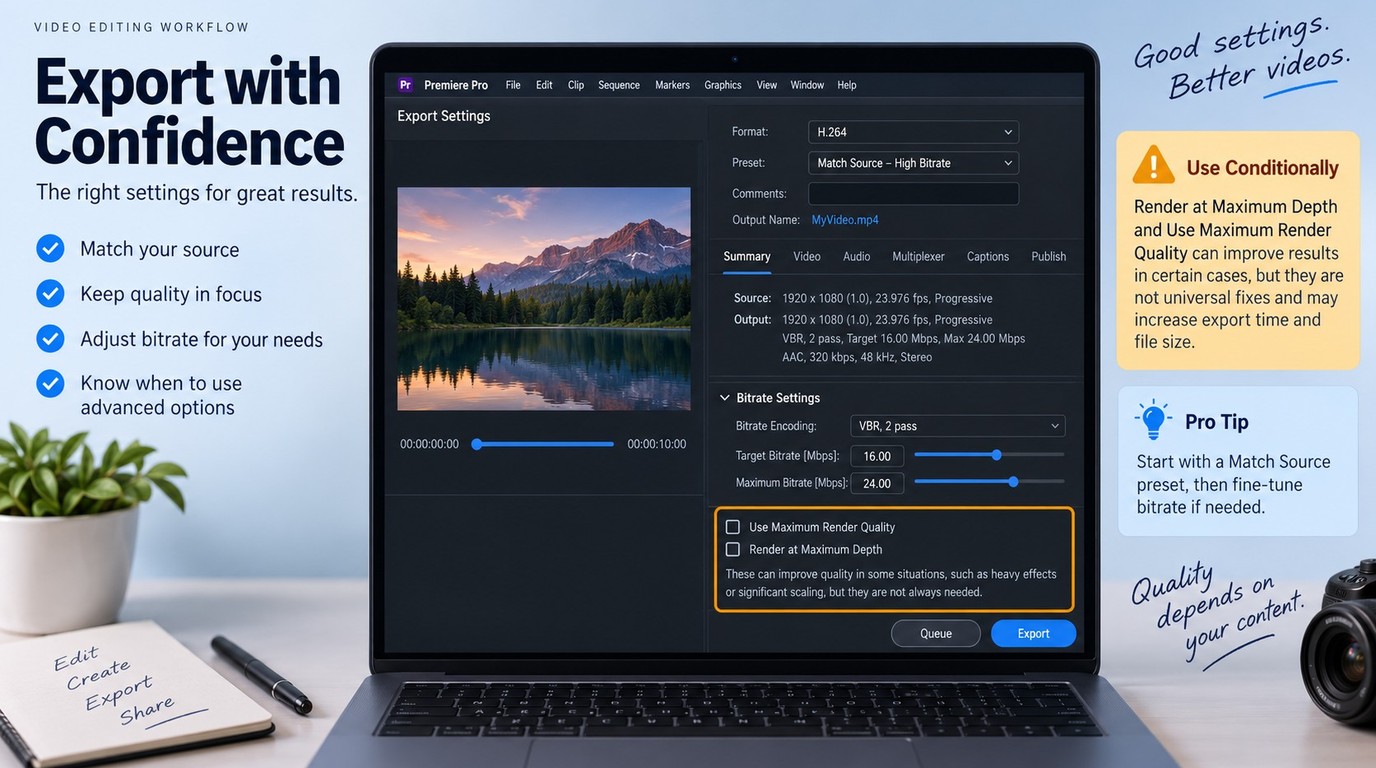Viewport: 1376px width, 768px height.
Task: Open the File menu
Action: pos(513,85)
